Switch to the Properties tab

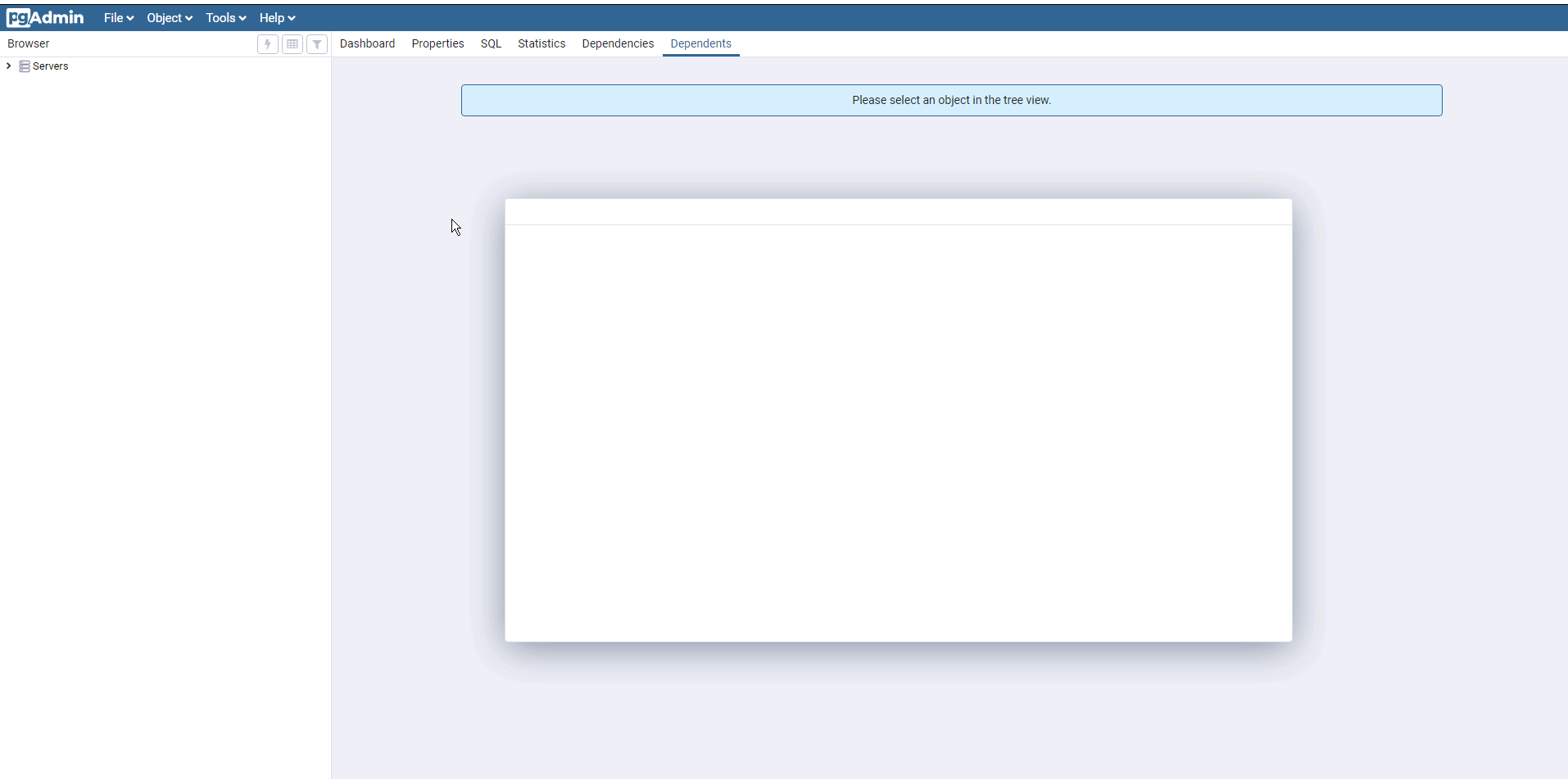click(x=437, y=43)
